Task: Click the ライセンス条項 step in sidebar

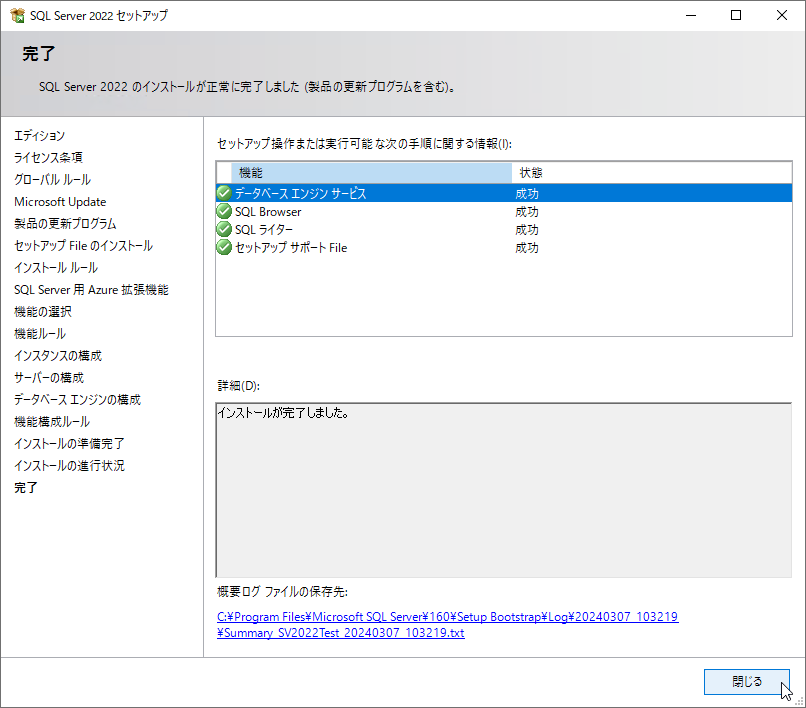Action: (x=48, y=157)
